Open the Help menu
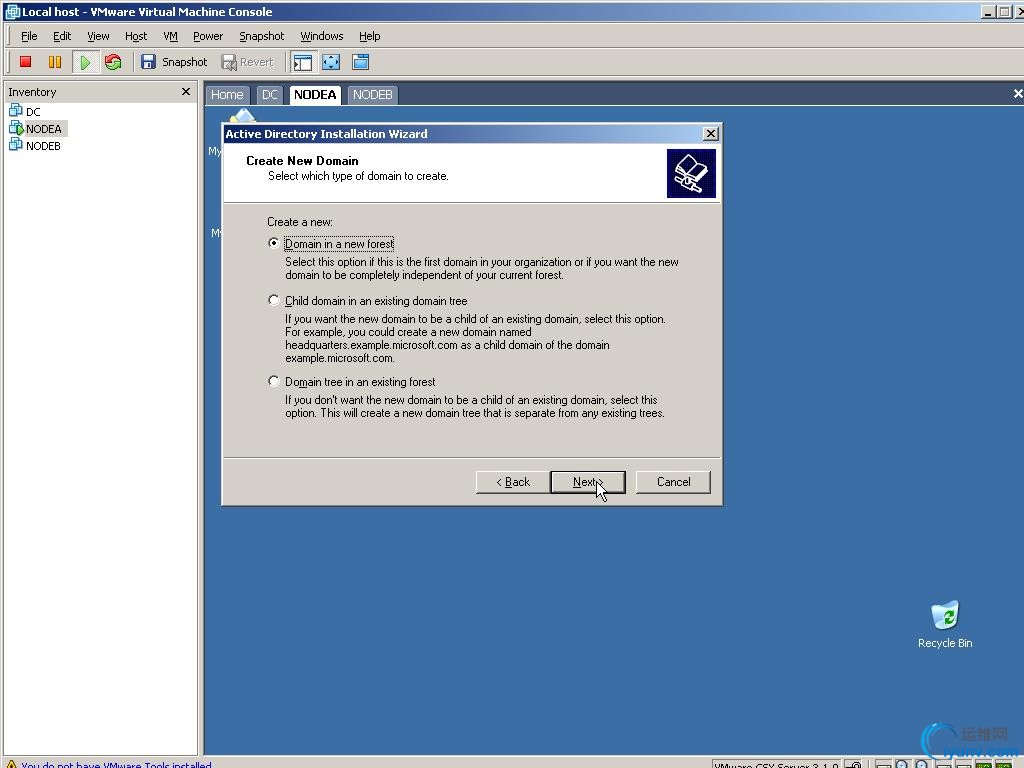Screen dimensions: 1024x768 [x=369, y=36]
